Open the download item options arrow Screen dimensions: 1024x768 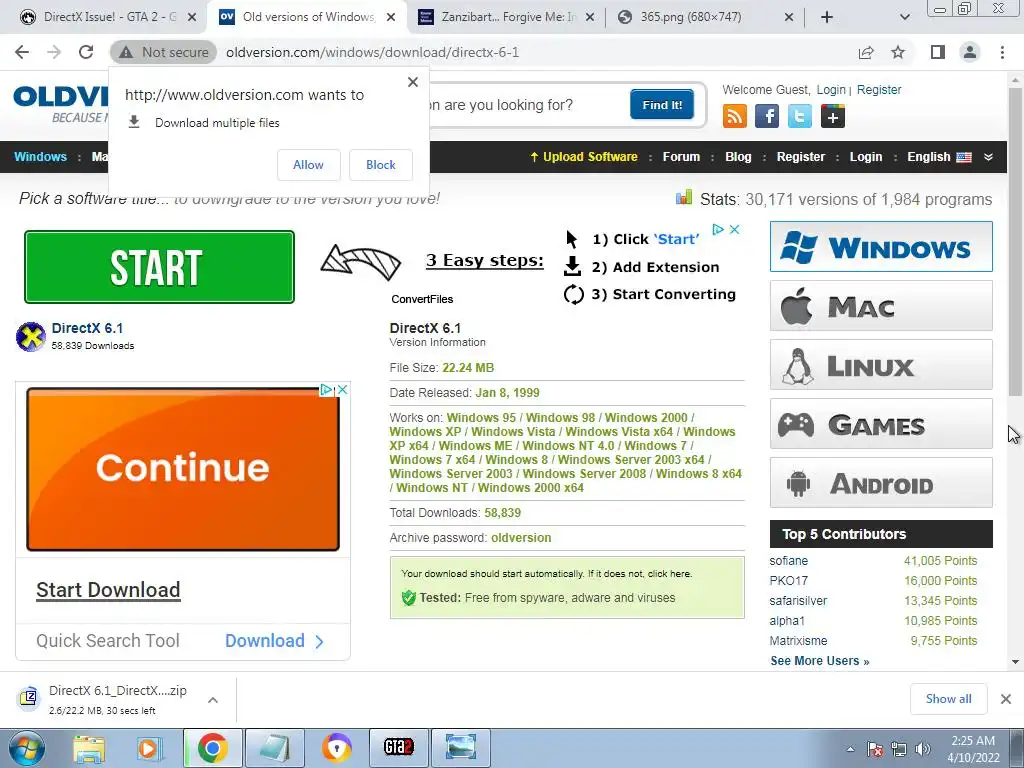213,699
